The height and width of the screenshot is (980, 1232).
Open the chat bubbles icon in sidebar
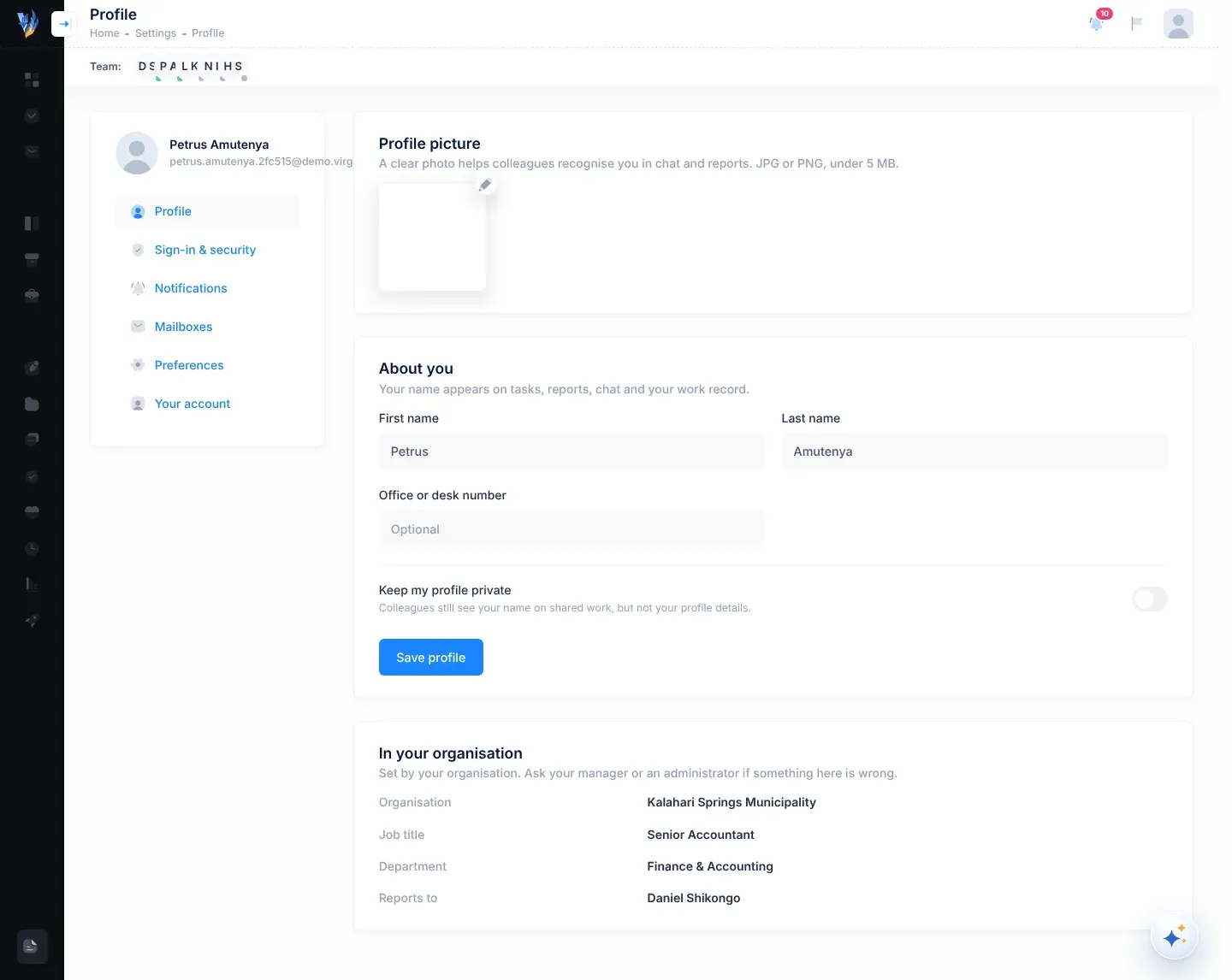tap(32, 439)
